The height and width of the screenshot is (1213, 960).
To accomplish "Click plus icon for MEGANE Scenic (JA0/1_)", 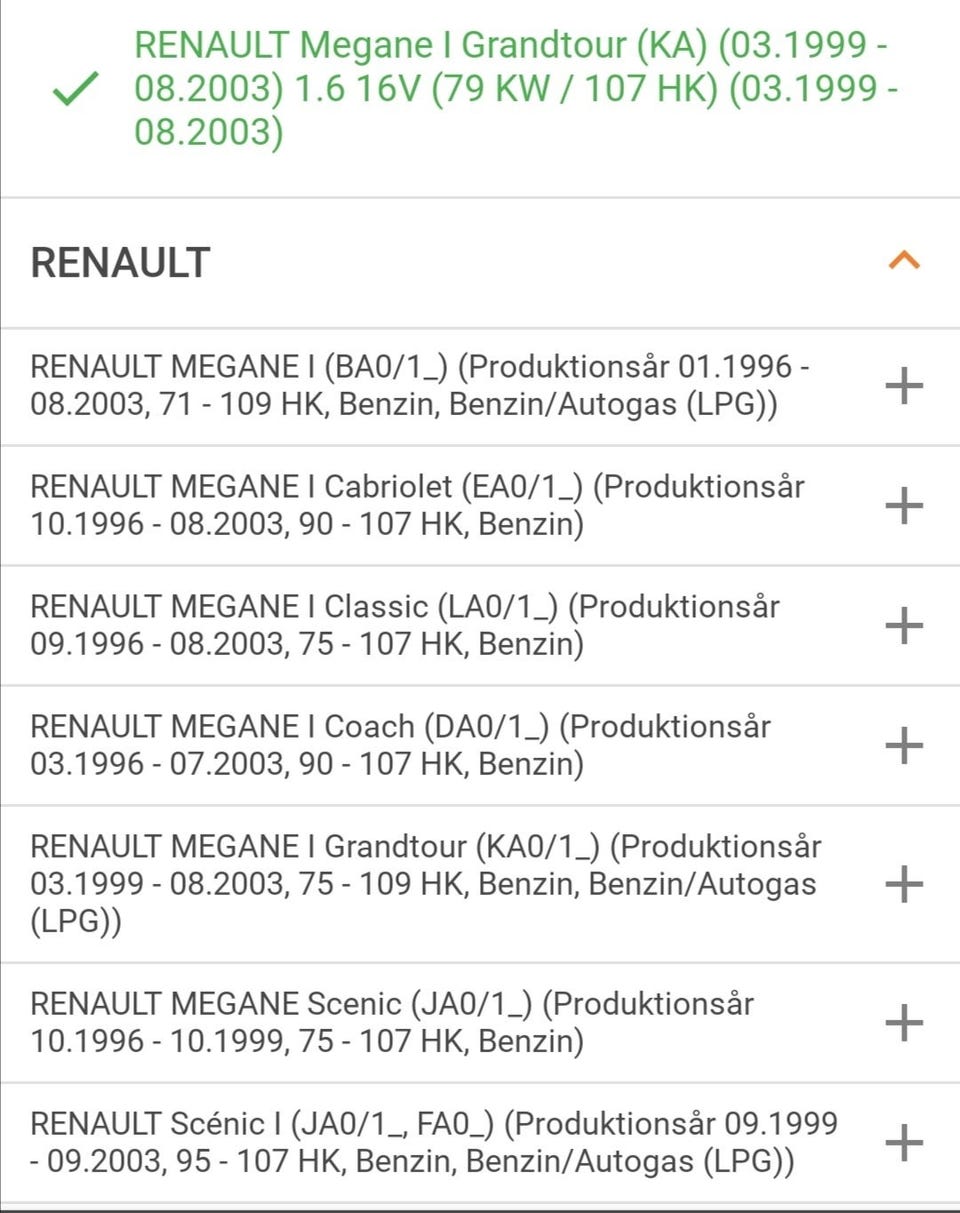I will [904, 1023].
